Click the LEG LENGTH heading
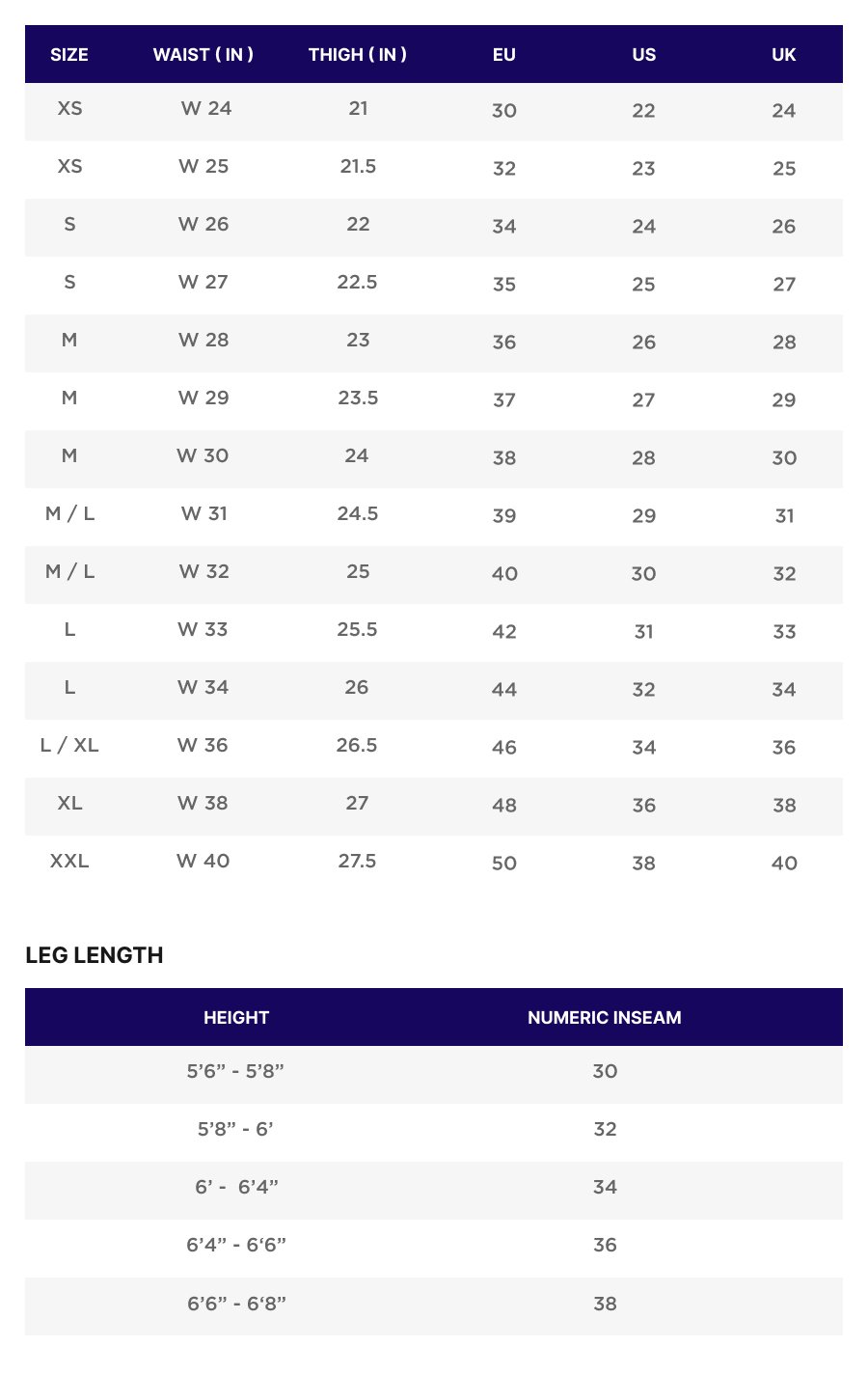Image resolution: width=868 pixels, height=1374 pixels. pyautogui.click(x=95, y=955)
